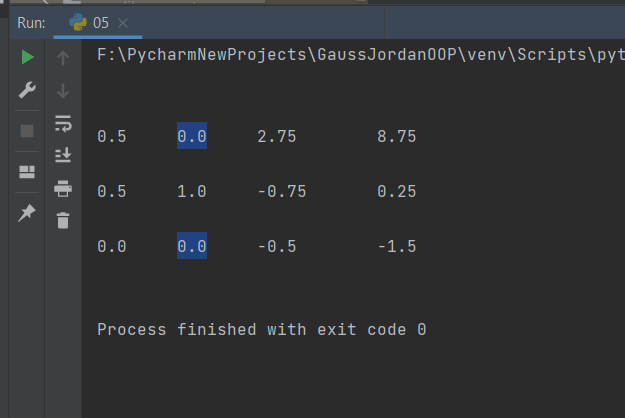Toggle scroll to end of output

(63, 155)
